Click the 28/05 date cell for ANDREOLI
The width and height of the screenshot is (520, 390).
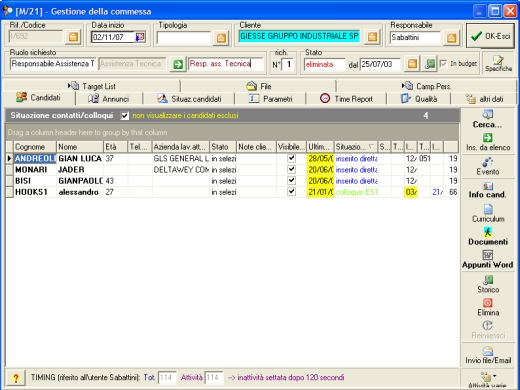point(320,158)
